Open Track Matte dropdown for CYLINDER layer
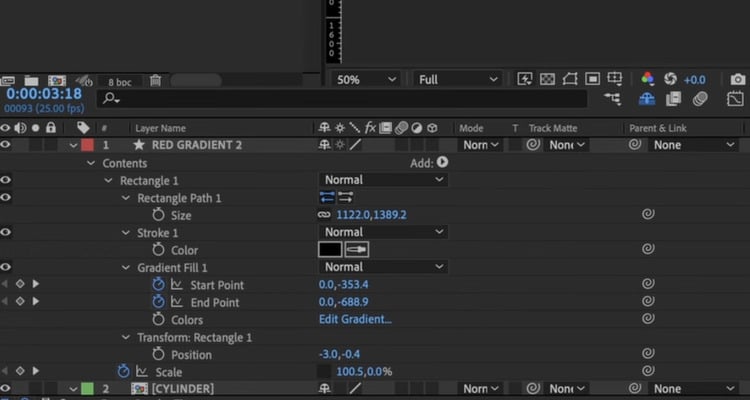Image resolution: width=750 pixels, height=400 pixels. (566, 389)
